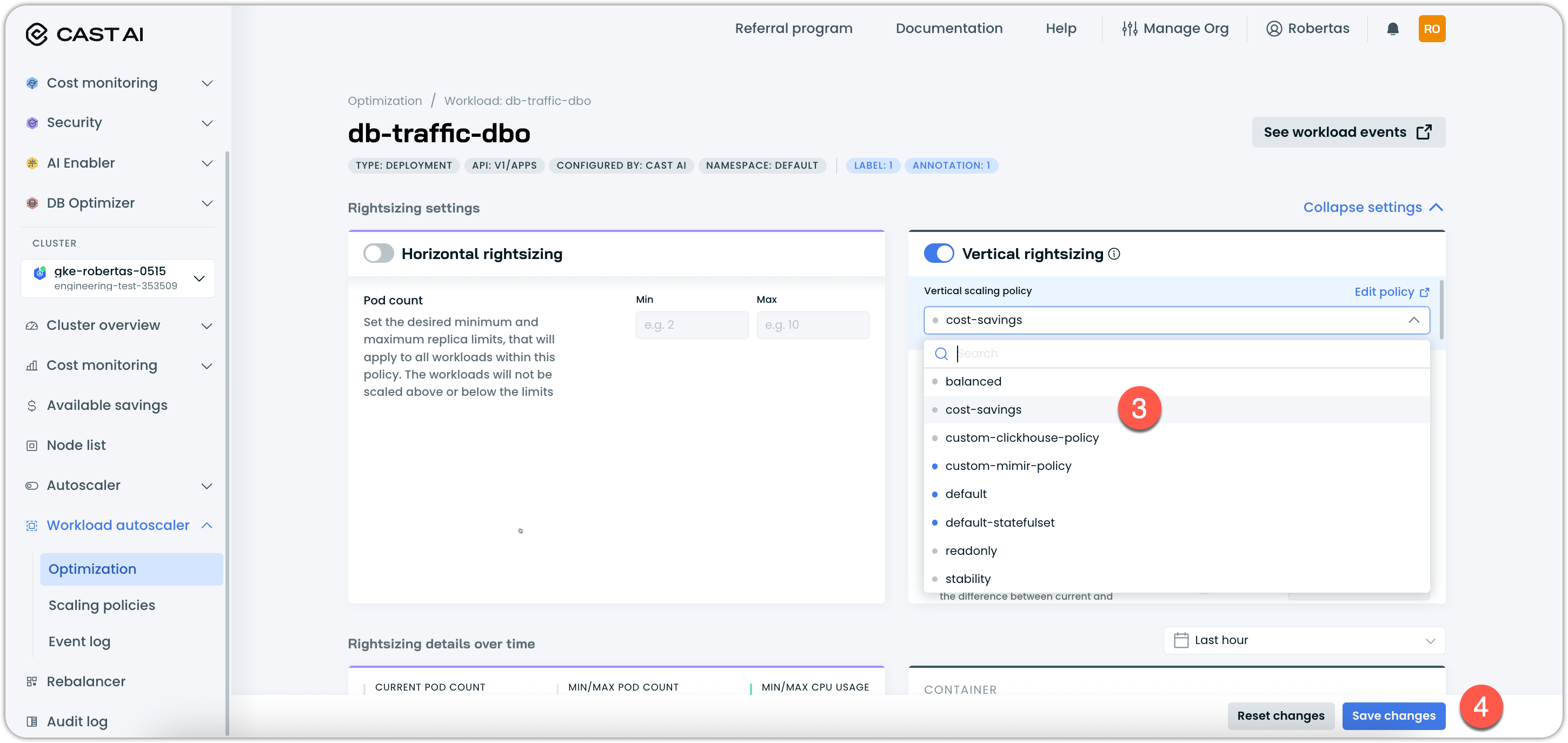Open the gke-robertas-0515 cluster selector

pos(118,278)
